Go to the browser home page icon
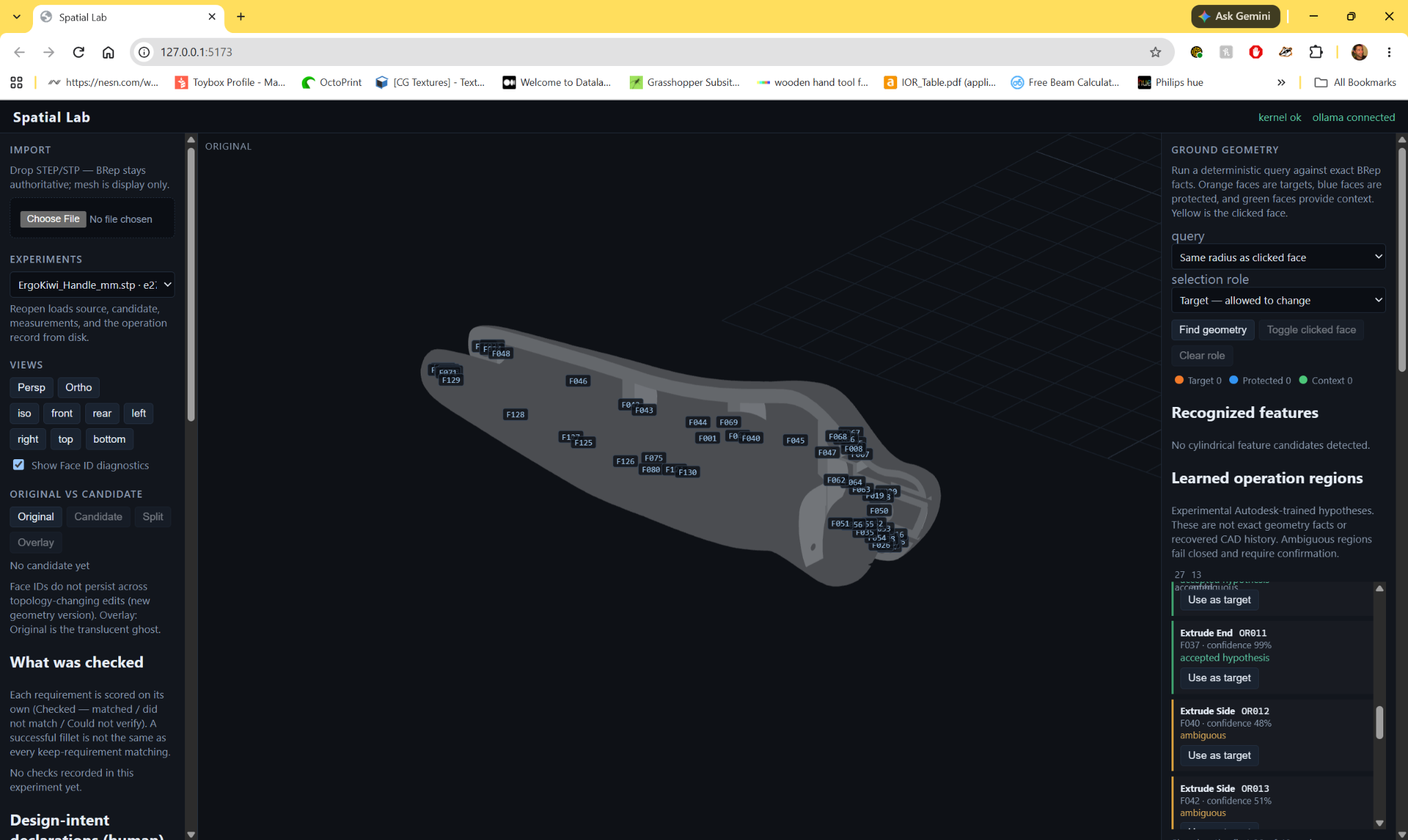Viewport: 1408px width, 840px height. coord(108,52)
